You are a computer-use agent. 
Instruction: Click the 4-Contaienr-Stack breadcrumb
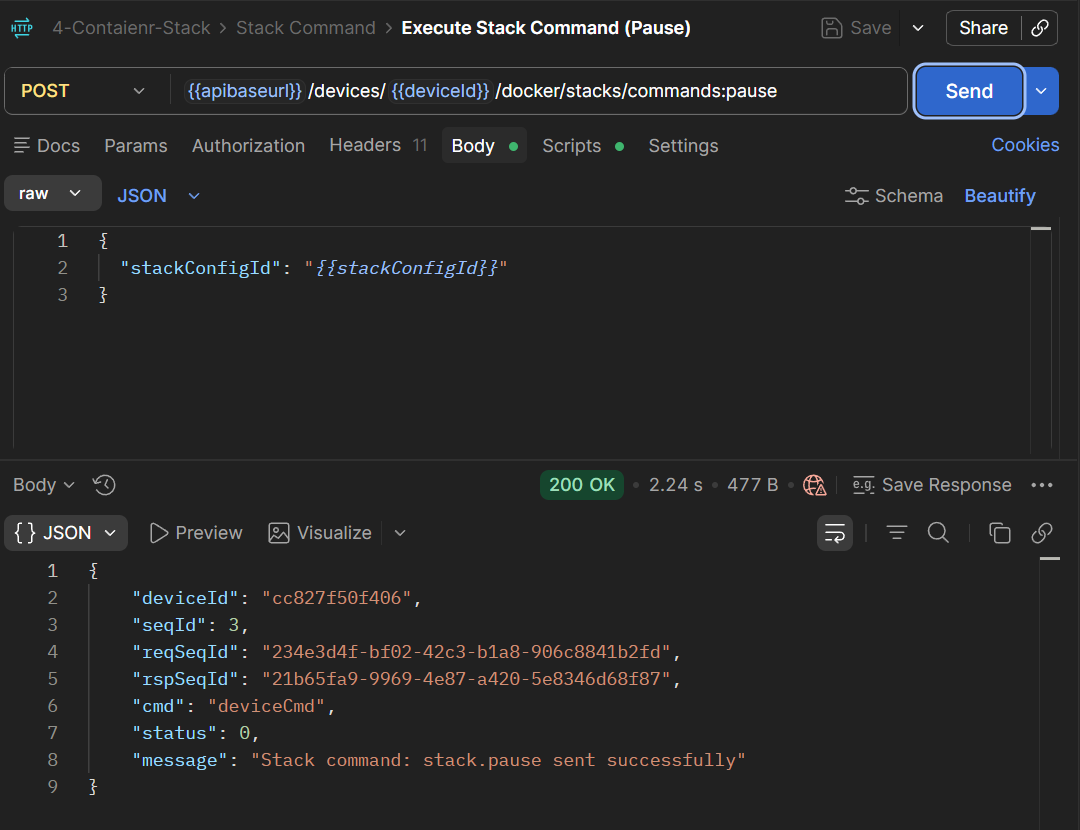click(x=131, y=28)
